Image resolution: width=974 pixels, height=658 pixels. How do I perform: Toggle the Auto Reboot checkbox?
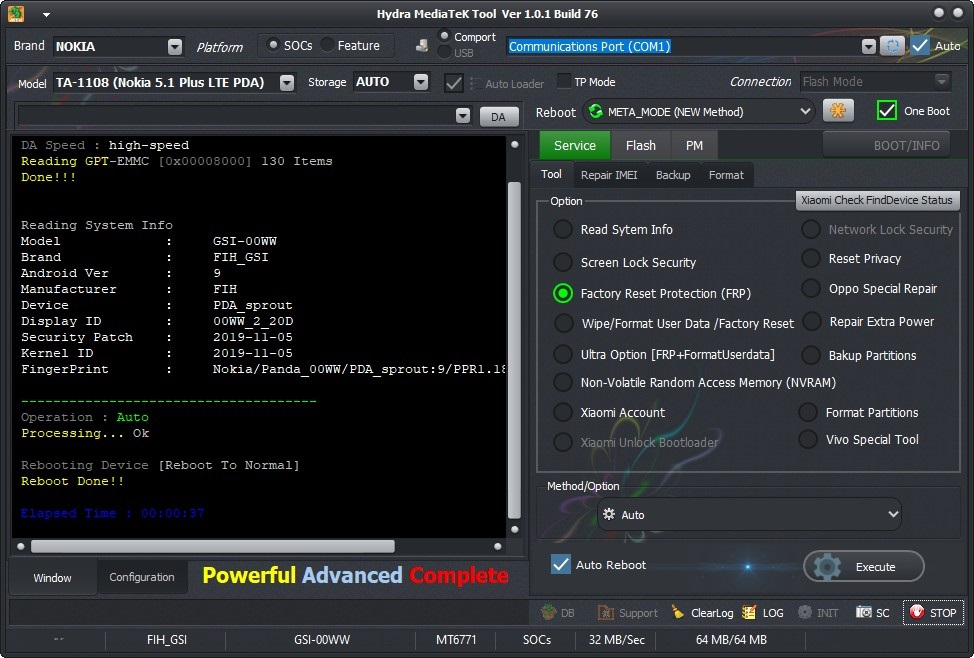point(560,564)
